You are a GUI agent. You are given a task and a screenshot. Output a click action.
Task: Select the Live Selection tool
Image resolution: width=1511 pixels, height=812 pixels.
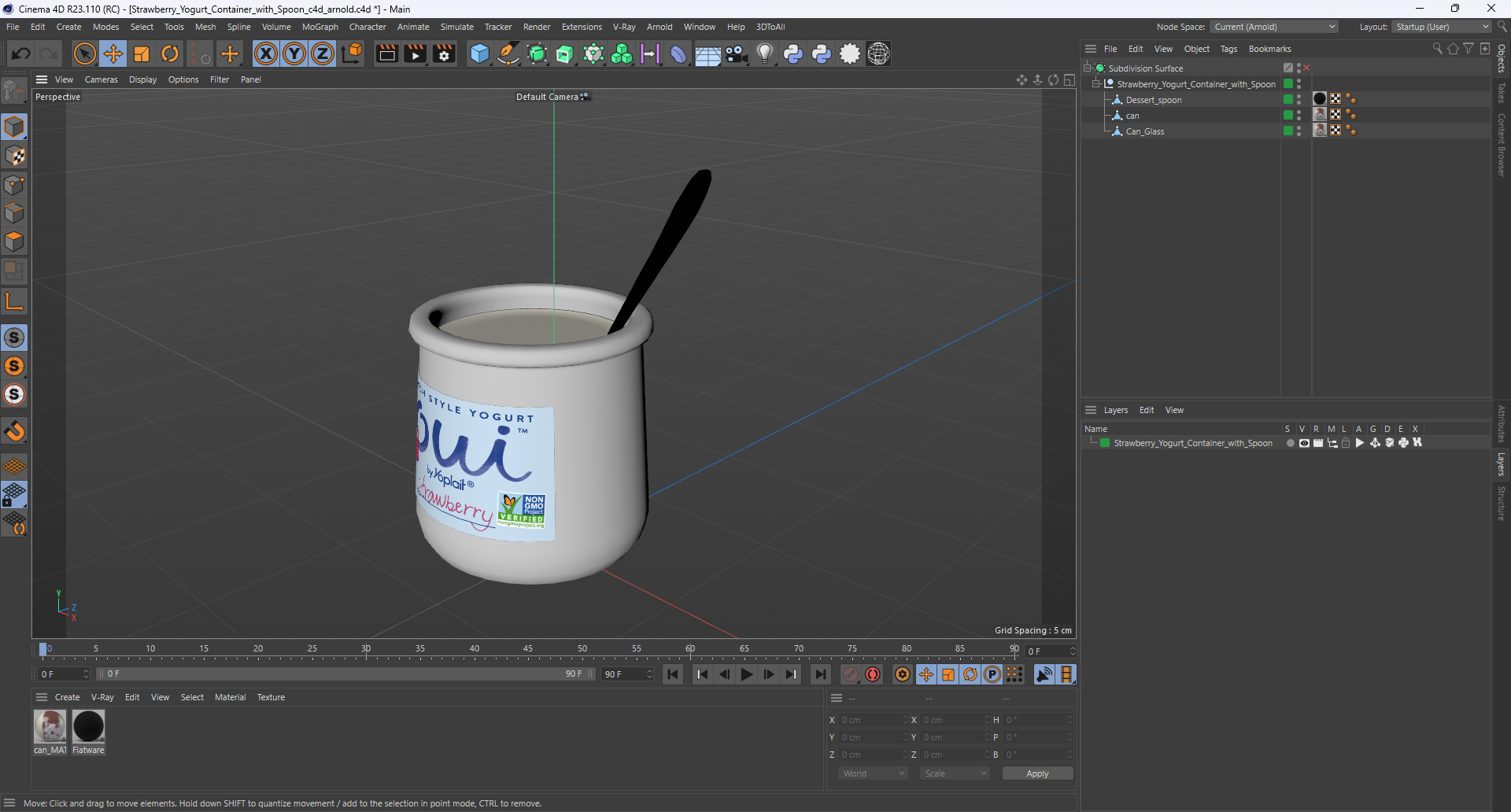point(84,54)
